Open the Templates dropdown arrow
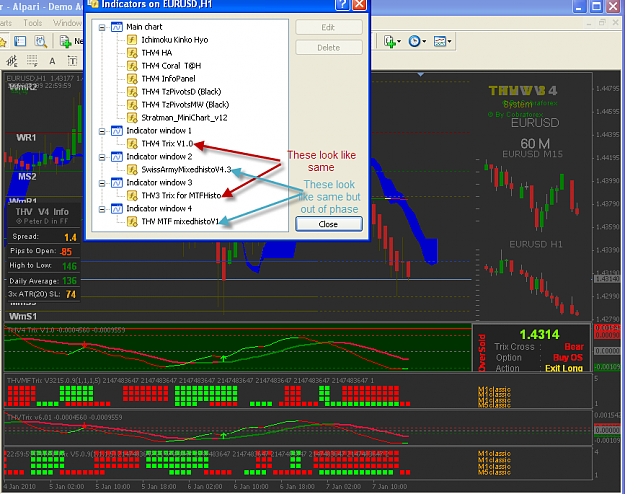Screen dimensions: 625x494 449,41
